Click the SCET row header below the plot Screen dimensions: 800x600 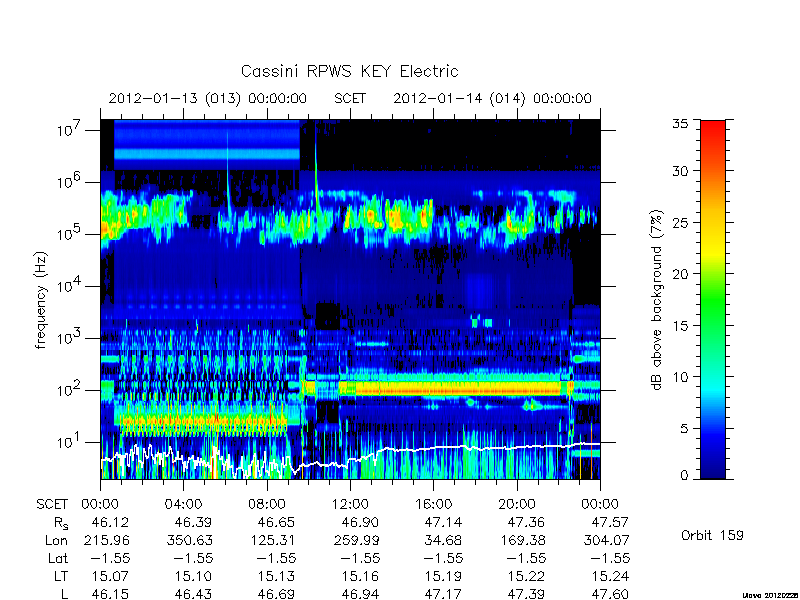click(52, 505)
